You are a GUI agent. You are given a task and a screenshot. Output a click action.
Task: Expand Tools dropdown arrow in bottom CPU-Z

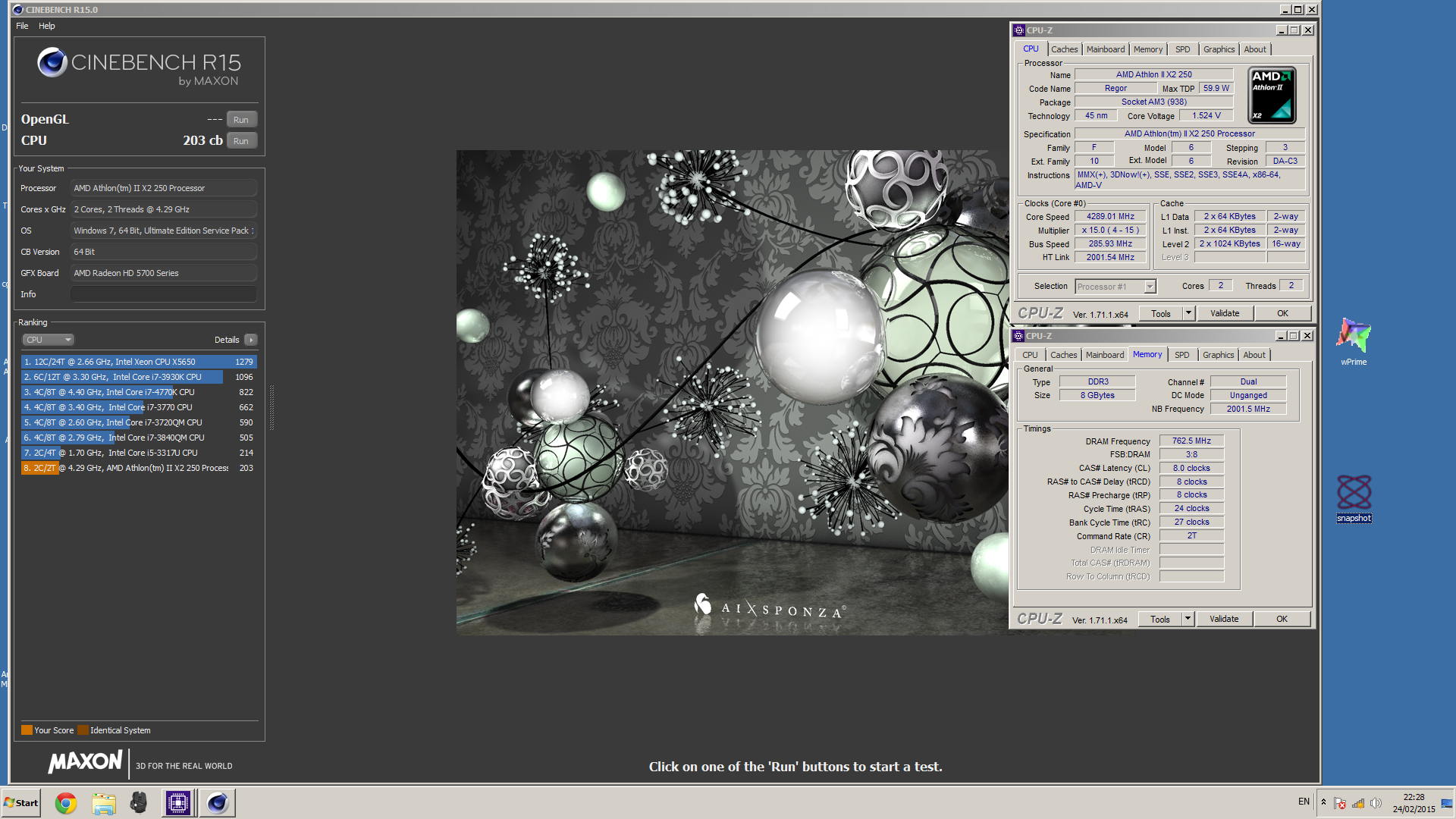pyautogui.click(x=1188, y=620)
